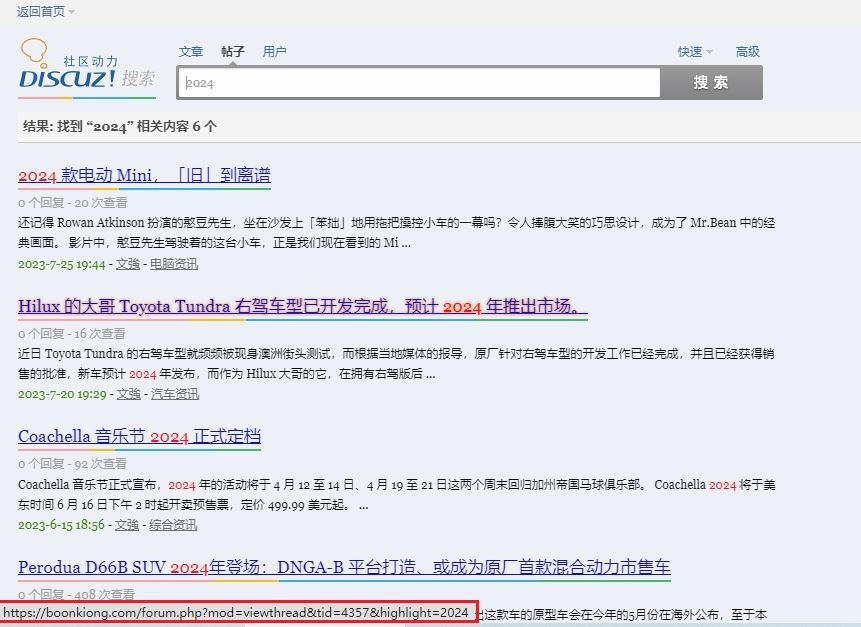Focus the search box containing 2024
Image resolution: width=861 pixels, height=627 pixels.
click(x=418, y=83)
